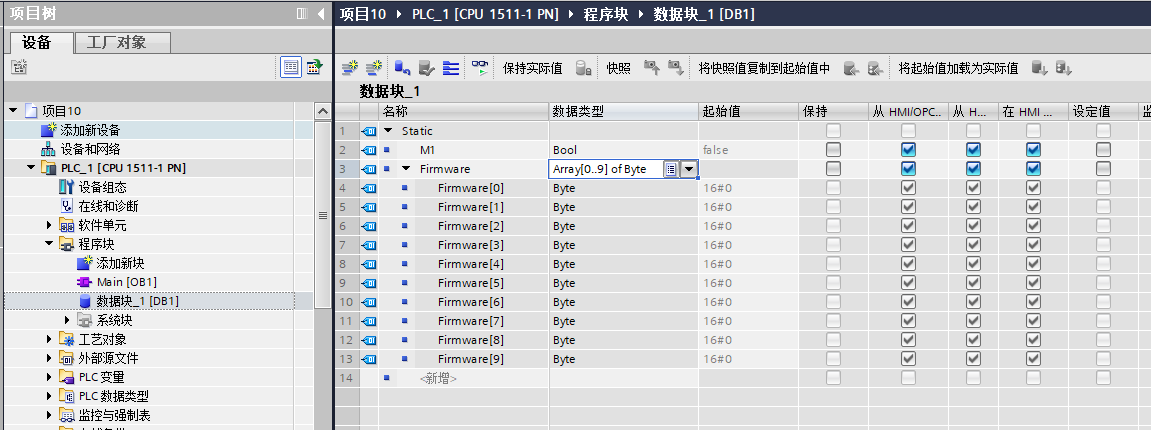Screen dimensions: 1151x430
Task: Switch to the 工厂对象 tab
Action: tap(116, 42)
